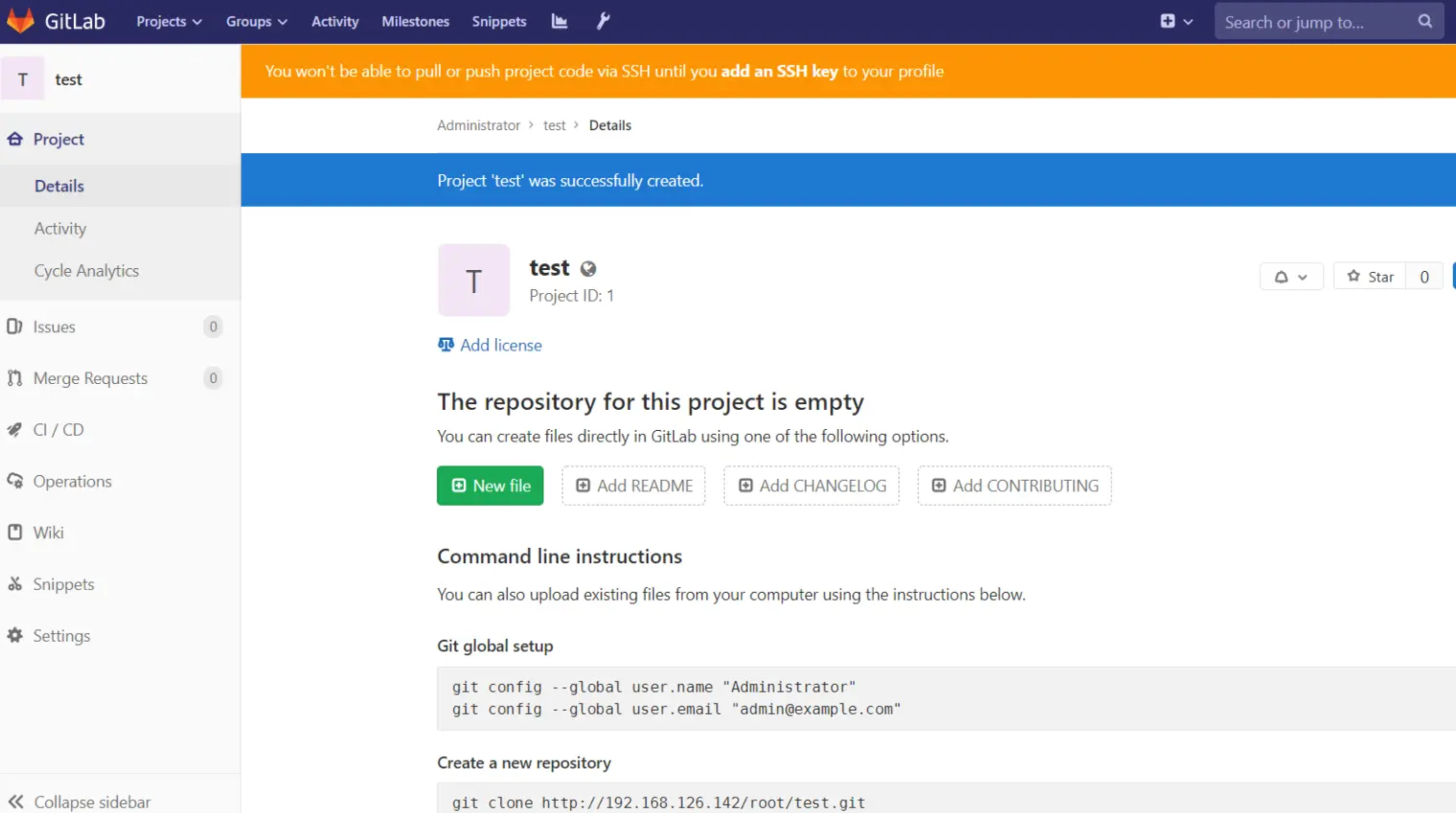The image size is (1456, 813).
Task: Click the search magnifier icon
Action: pyautogui.click(x=1424, y=21)
